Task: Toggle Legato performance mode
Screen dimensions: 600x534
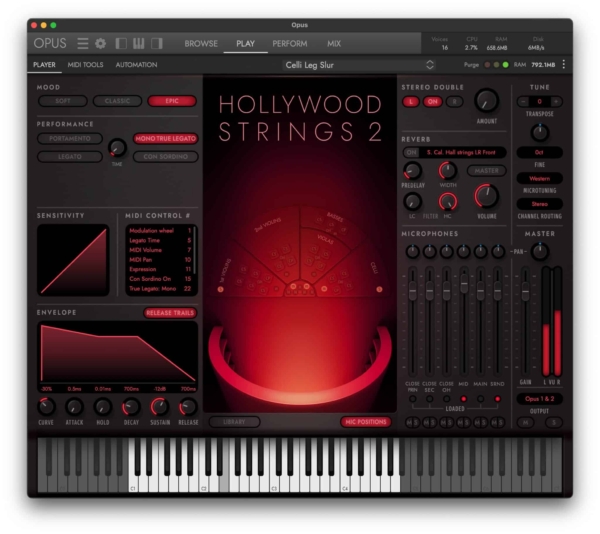Action: point(70,156)
